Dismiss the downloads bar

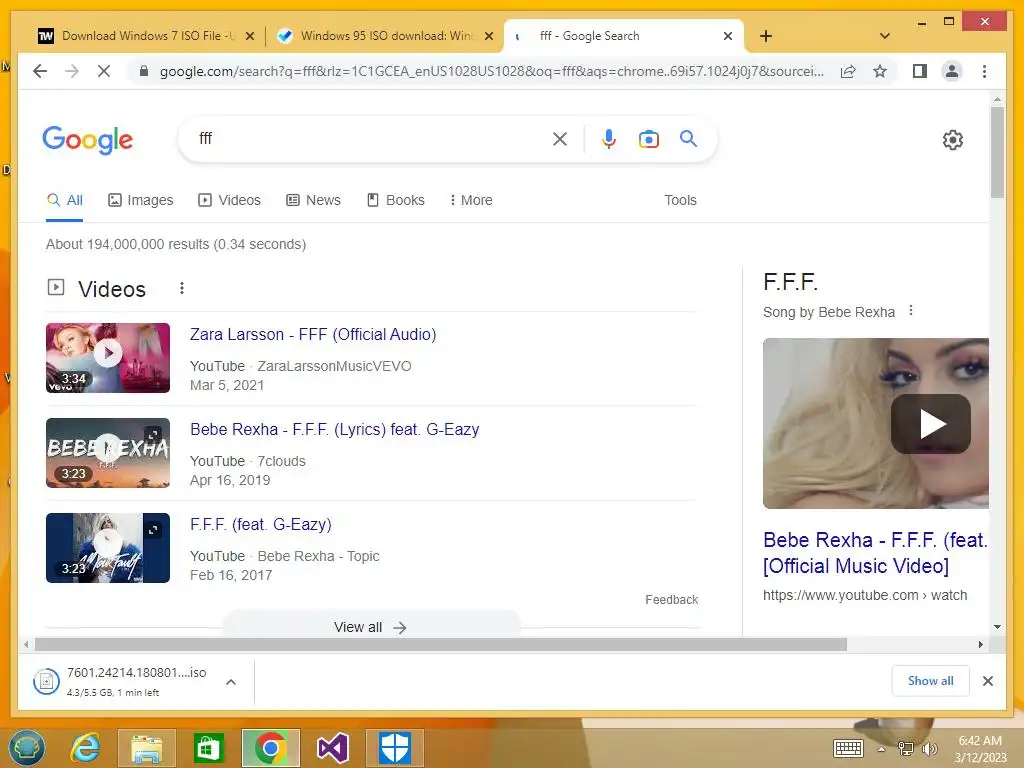tap(987, 681)
